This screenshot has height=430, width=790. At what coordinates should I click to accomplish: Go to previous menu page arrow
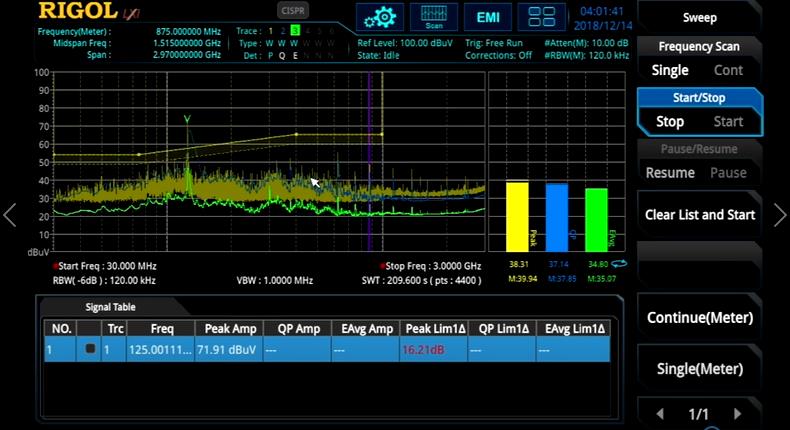tap(660, 413)
